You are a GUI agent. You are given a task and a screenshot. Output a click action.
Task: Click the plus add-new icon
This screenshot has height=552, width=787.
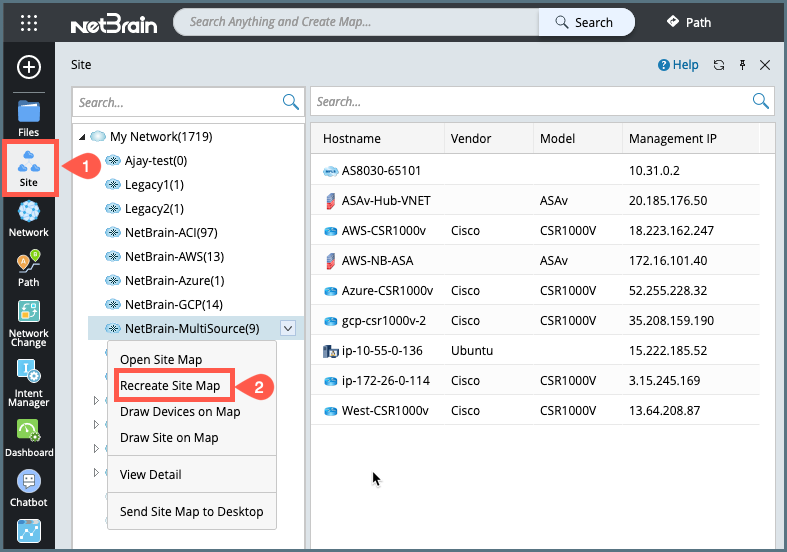29,67
